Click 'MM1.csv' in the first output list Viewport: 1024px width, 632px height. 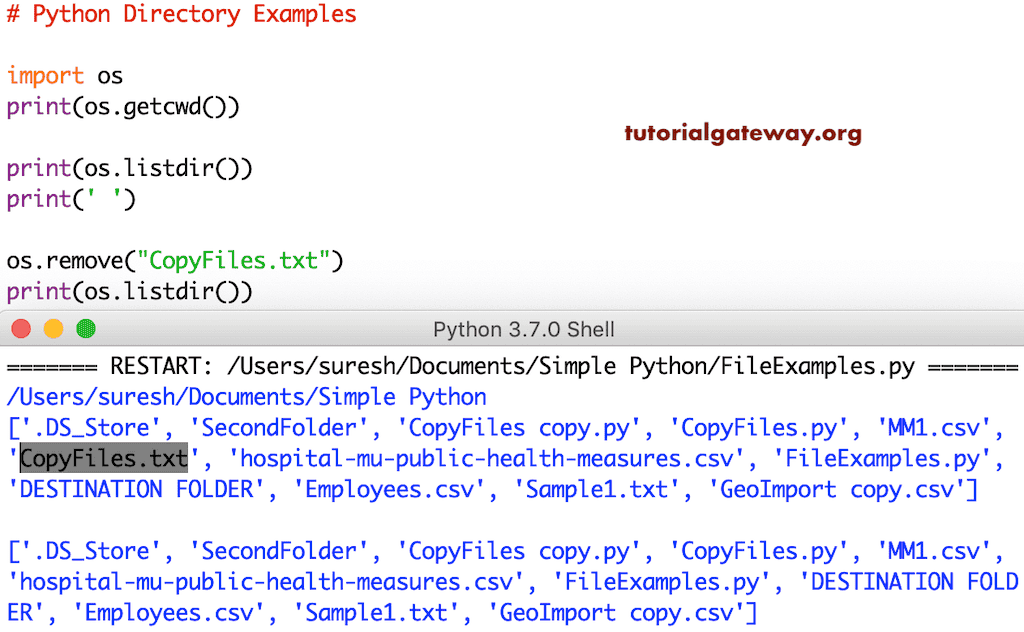click(x=943, y=428)
